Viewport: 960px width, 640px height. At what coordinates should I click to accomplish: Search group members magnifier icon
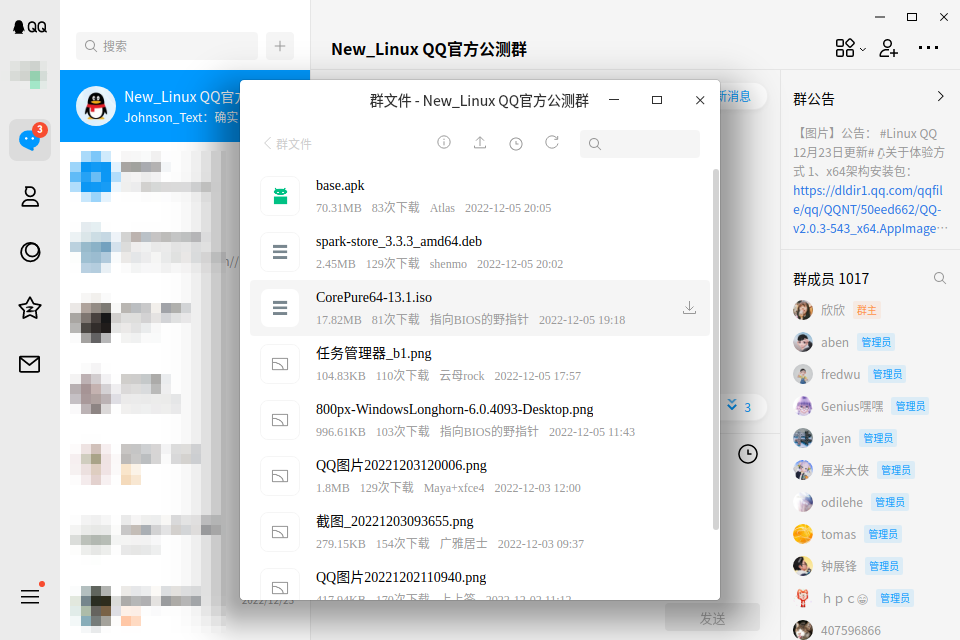click(x=940, y=279)
